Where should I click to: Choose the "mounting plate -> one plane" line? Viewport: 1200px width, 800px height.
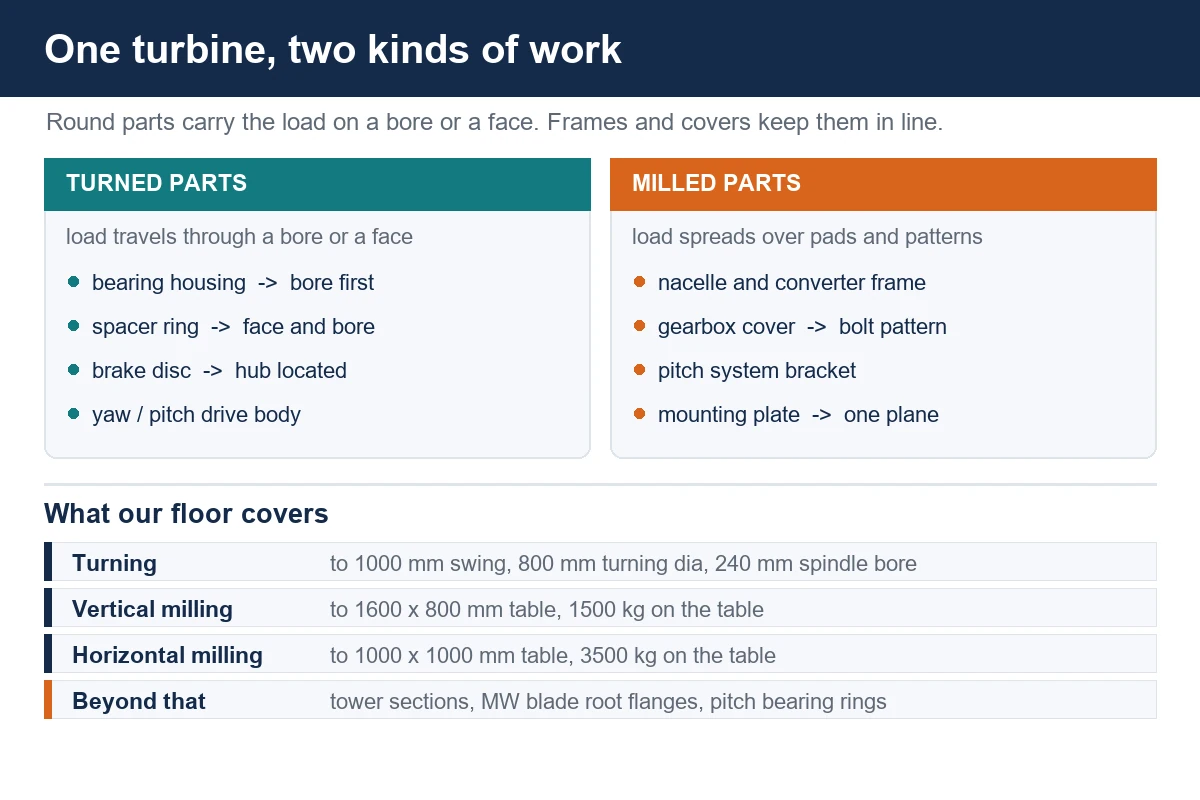tap(798, 415)
